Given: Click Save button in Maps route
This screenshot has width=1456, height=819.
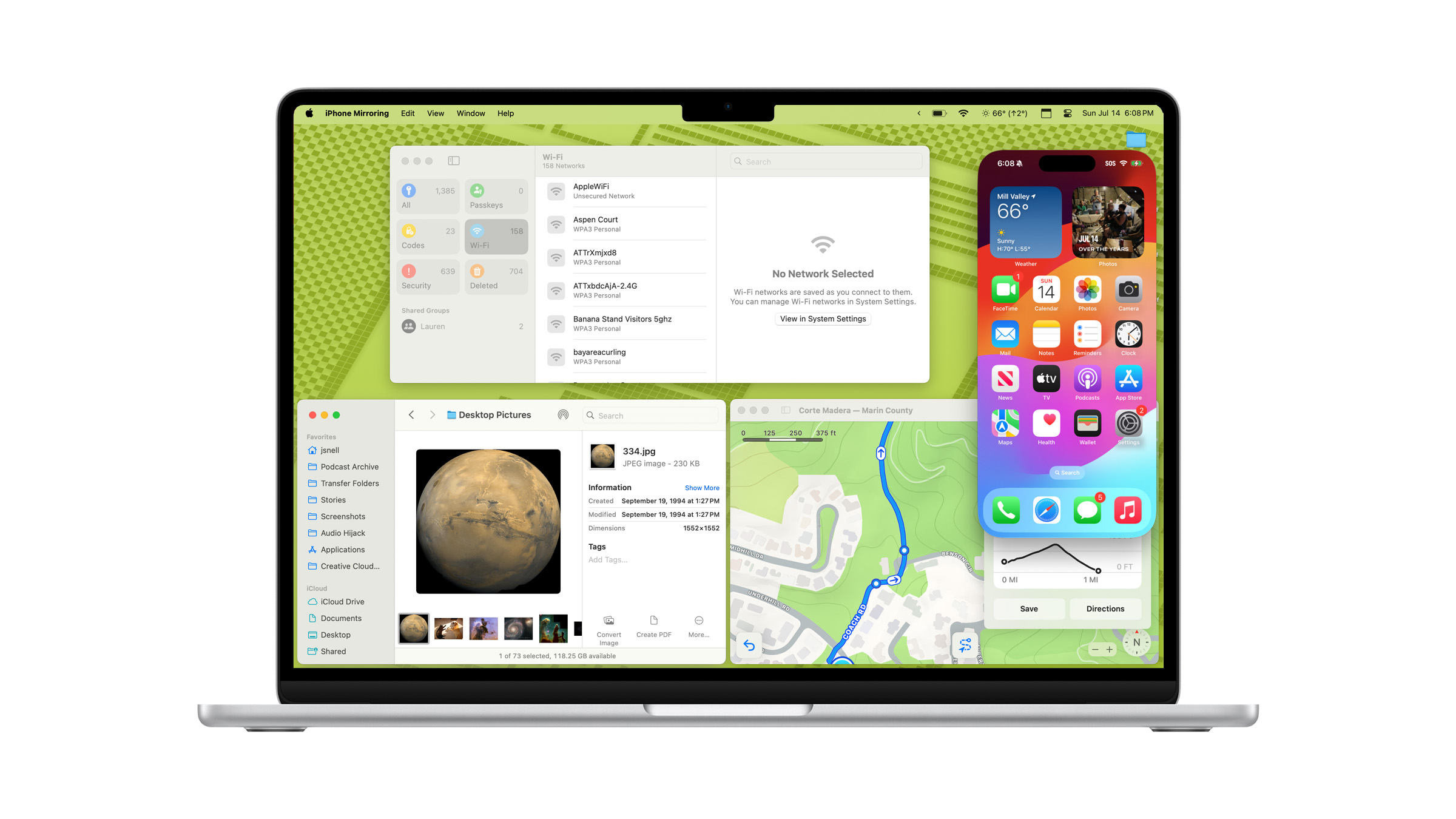Looking at the screenshot, I should point(1028,608).
